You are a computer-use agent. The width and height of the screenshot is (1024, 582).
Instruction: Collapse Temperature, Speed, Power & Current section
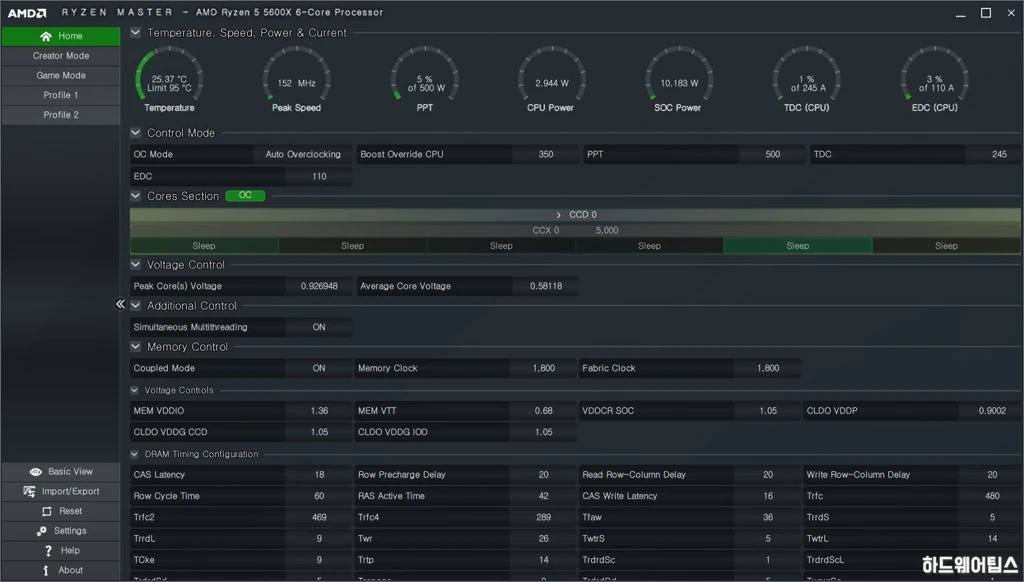135,32
